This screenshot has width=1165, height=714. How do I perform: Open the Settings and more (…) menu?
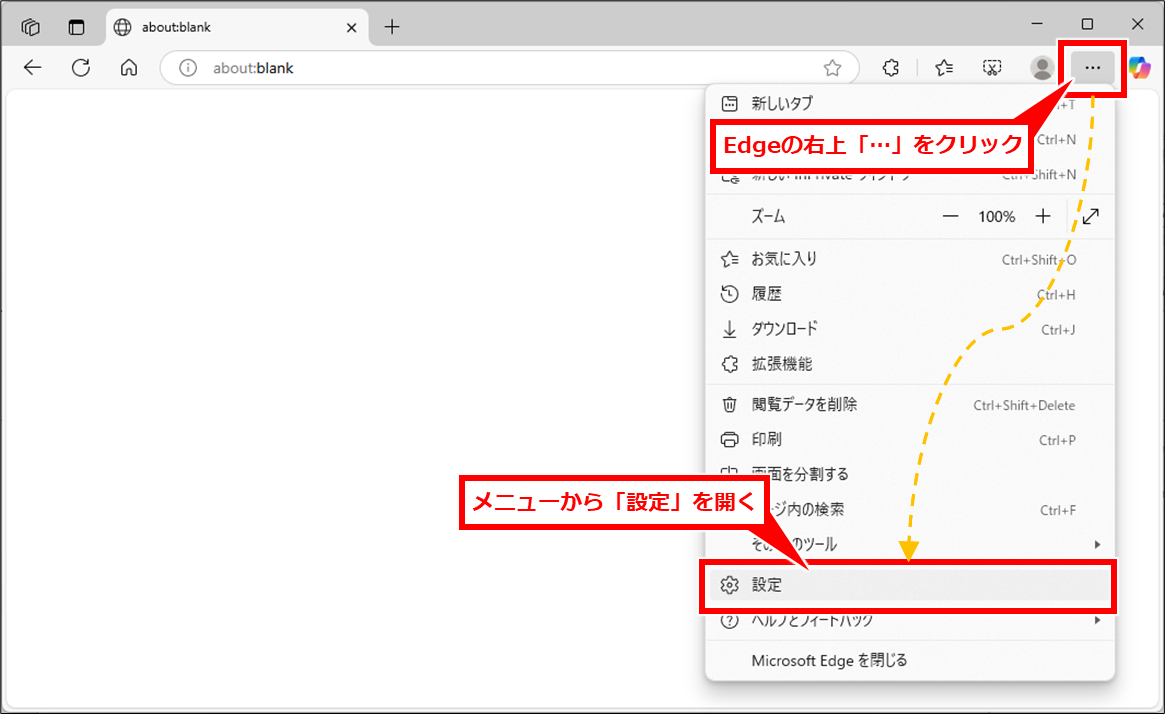pyautogui.click(x=1091, y=68)
